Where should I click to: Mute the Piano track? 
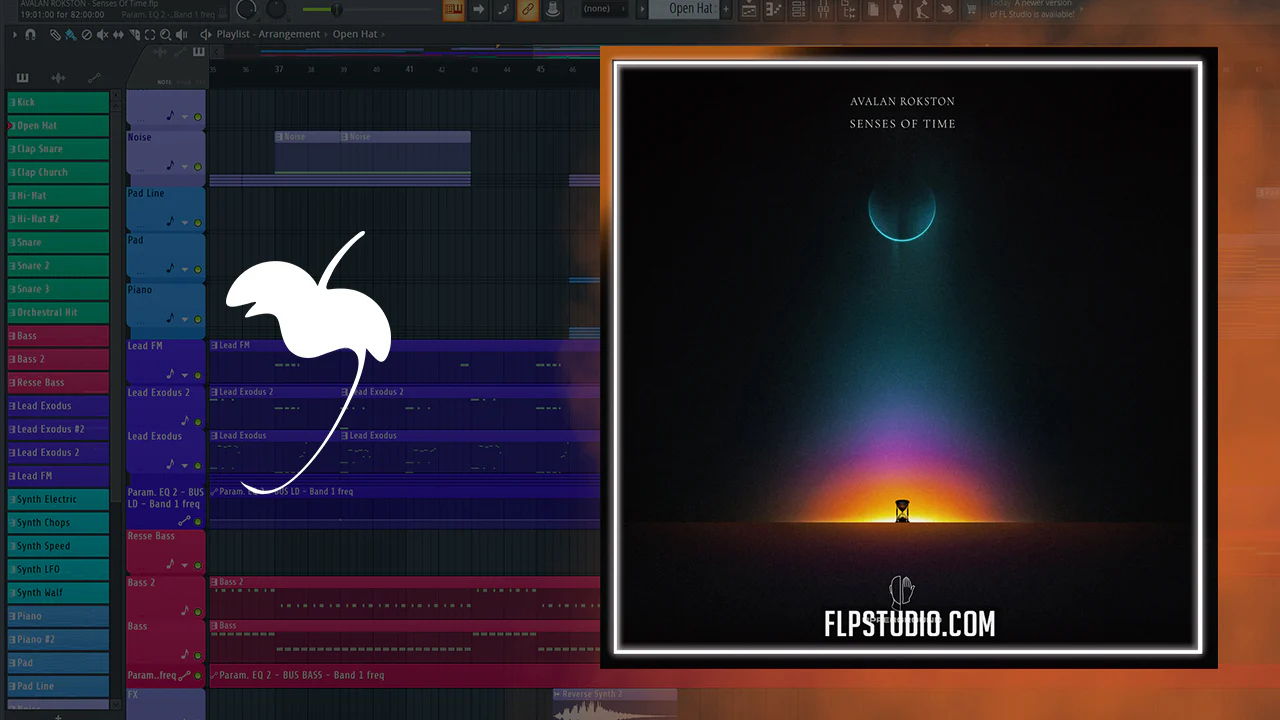pyautogui.click(x=198, y=319)
